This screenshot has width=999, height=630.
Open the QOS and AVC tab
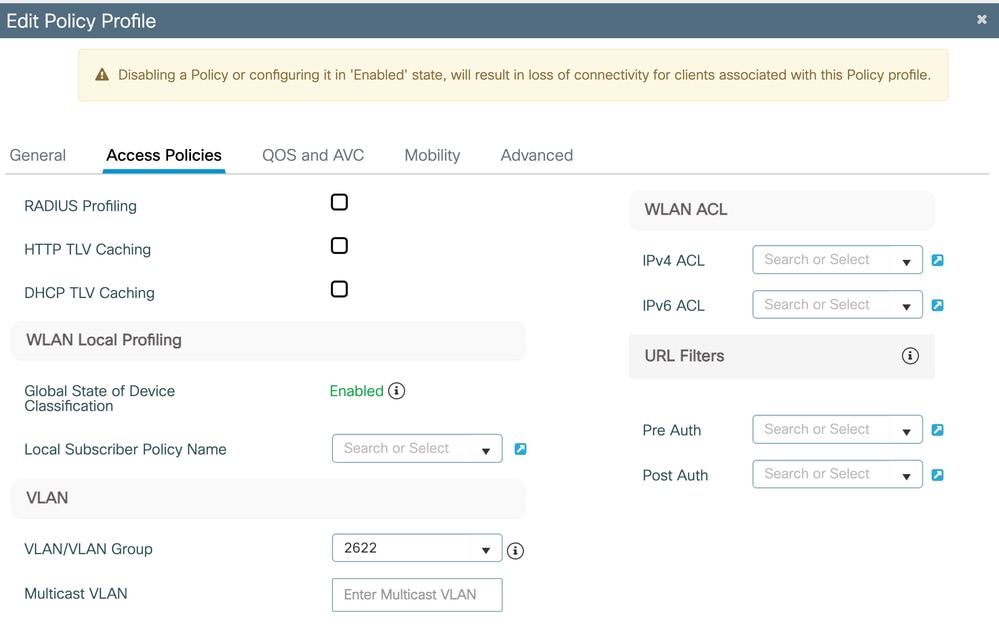click(x=313, y=155)
